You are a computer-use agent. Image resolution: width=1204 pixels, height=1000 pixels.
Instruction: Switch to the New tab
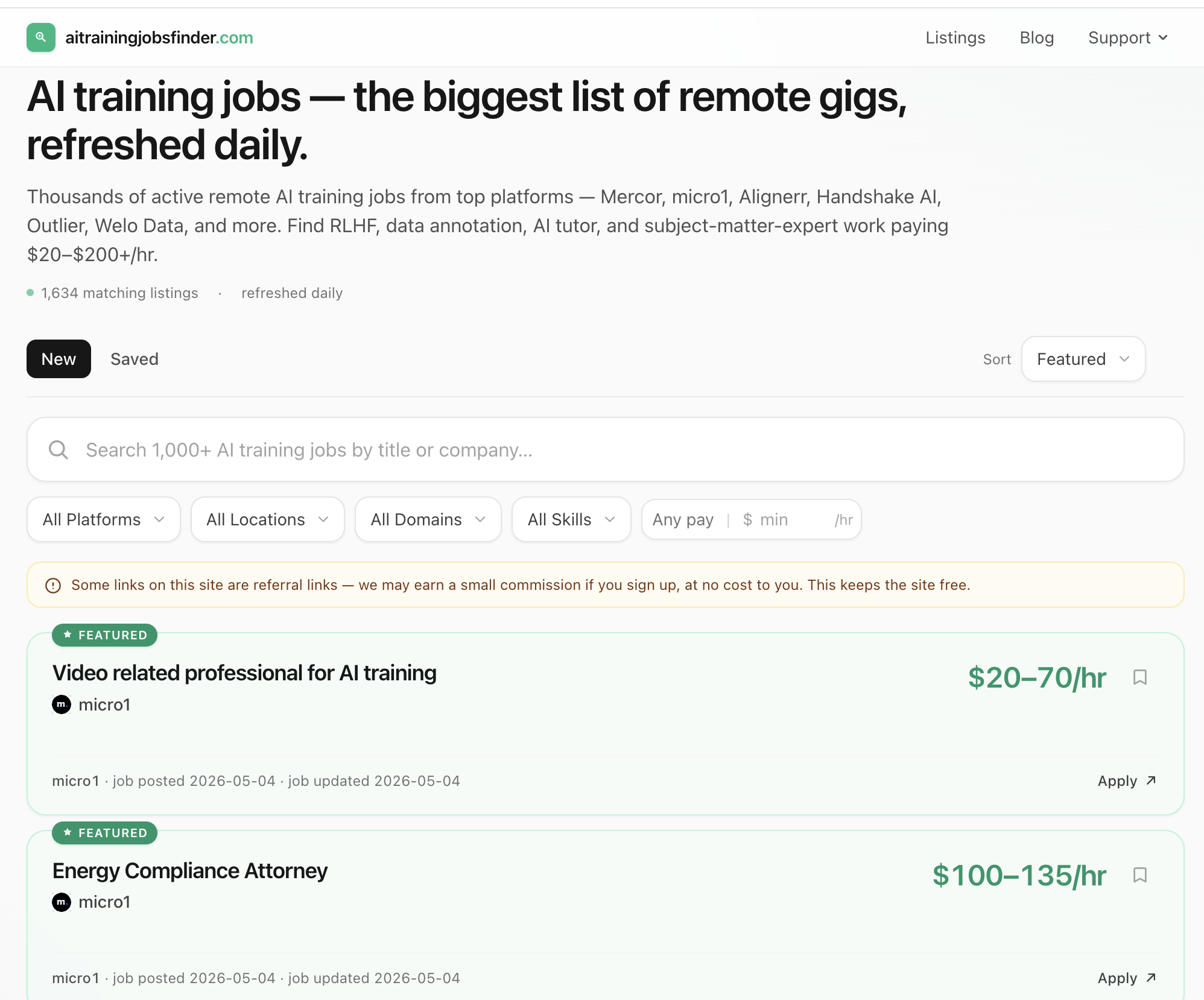(x=59, y=359)
